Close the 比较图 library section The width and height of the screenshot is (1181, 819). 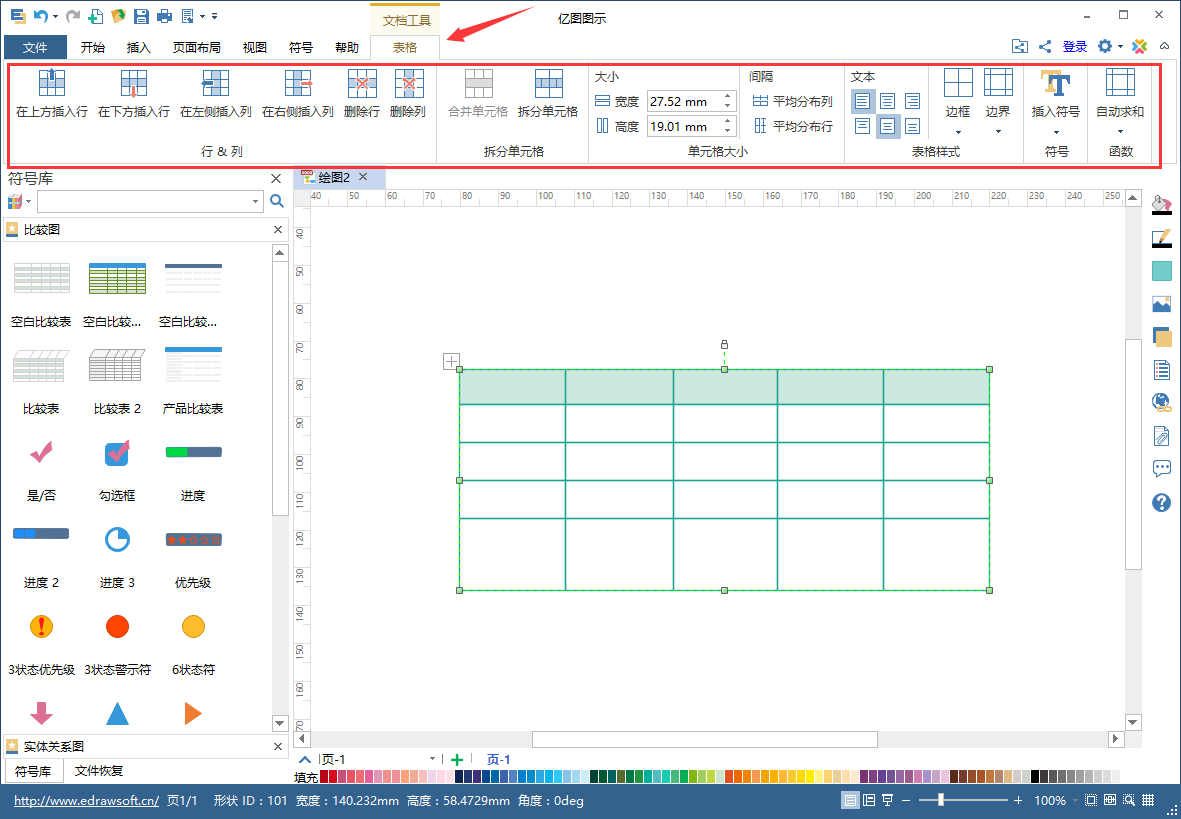point(278,229)
